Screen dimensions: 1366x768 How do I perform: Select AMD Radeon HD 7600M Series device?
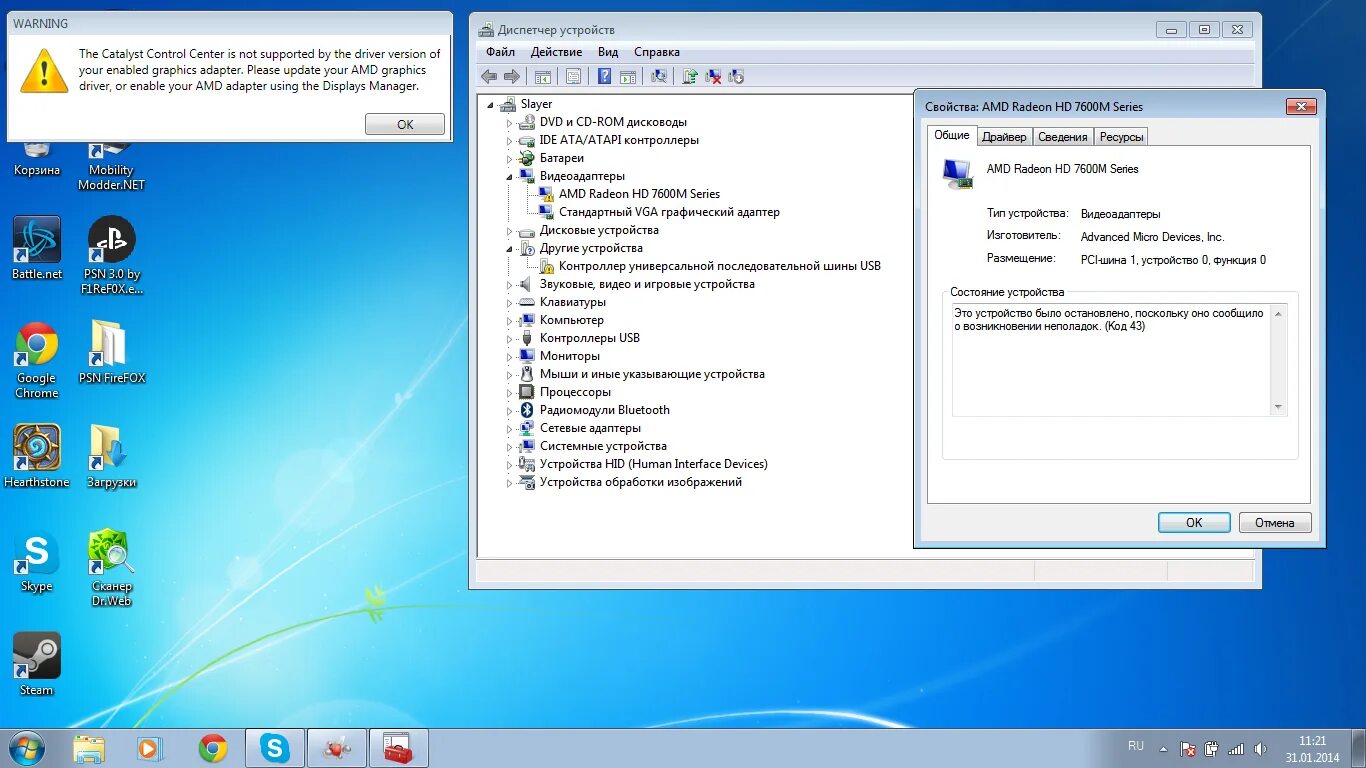(639, 194)
